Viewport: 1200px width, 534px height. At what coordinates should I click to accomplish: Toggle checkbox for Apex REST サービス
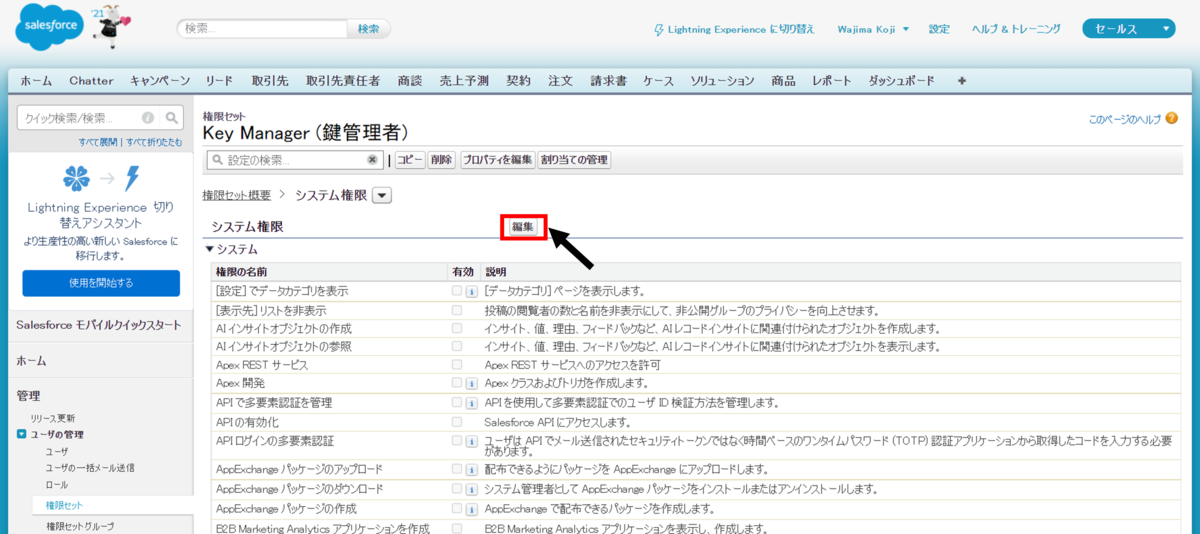tap(457, 365)
